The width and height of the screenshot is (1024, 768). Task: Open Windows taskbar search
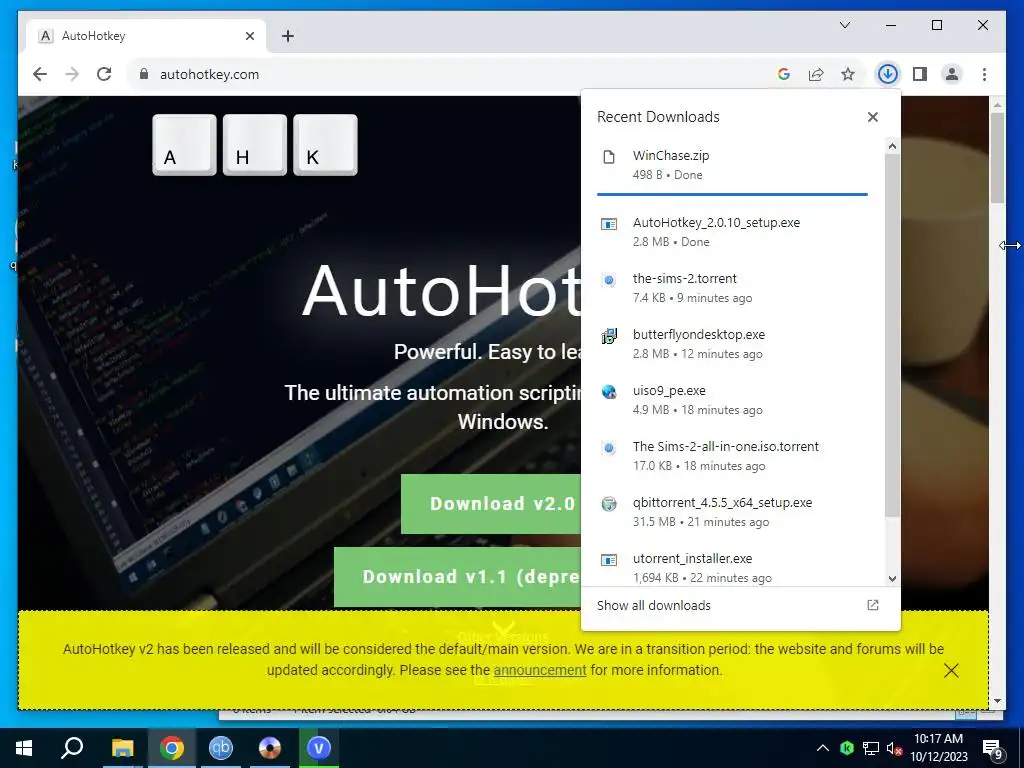coord(72,748)
